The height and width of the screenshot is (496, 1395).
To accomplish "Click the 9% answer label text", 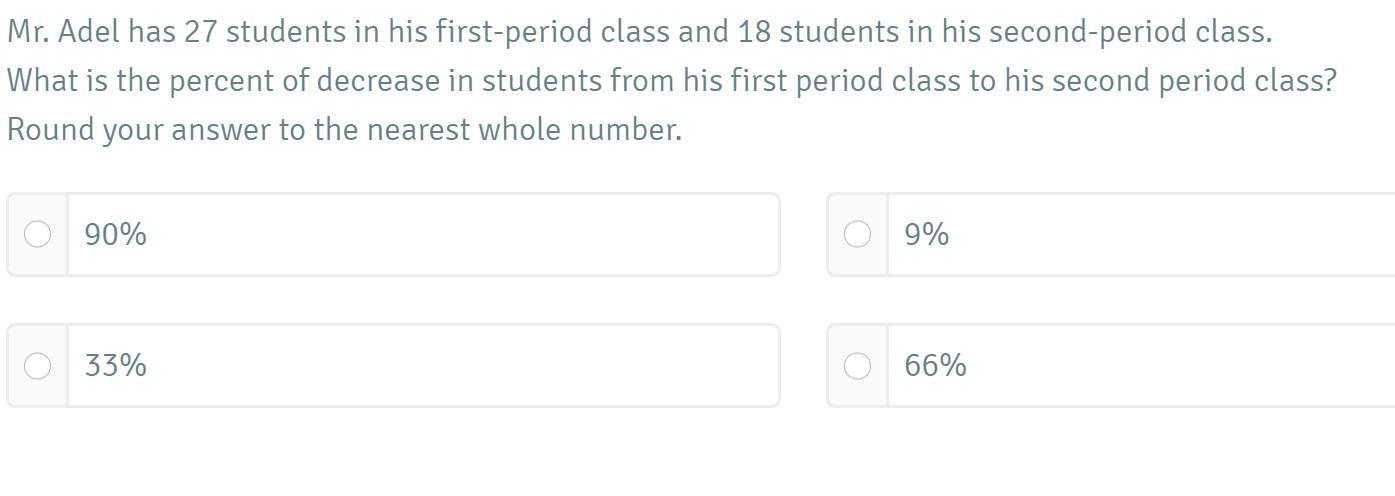I will click(927, 234).
